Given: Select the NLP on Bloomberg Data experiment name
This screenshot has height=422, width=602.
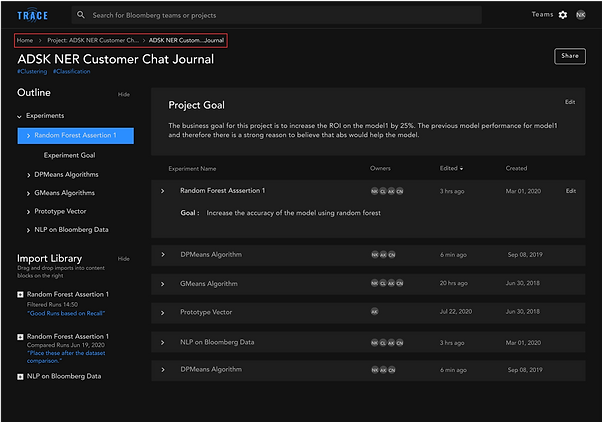Looking at the screenshot, I should point(217,342).
